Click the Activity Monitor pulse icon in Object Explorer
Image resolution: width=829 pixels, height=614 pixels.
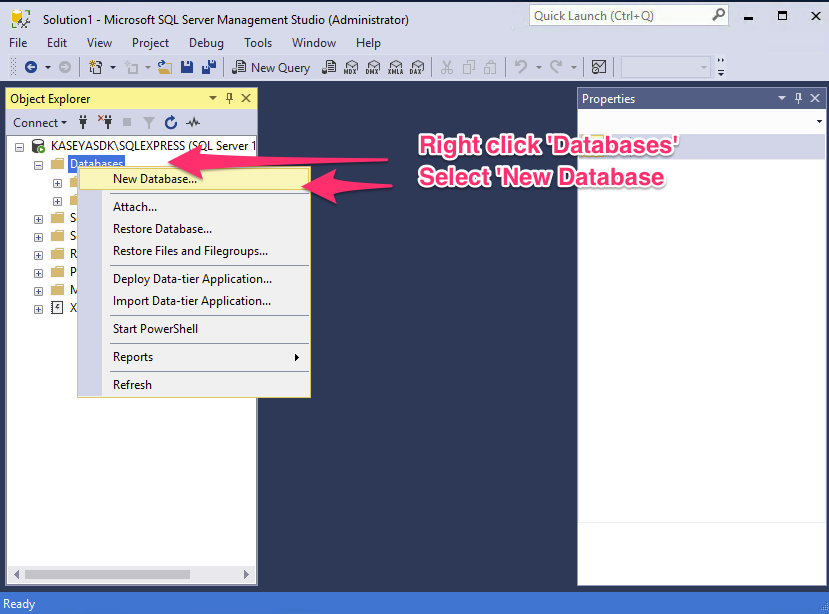point(193,123)
